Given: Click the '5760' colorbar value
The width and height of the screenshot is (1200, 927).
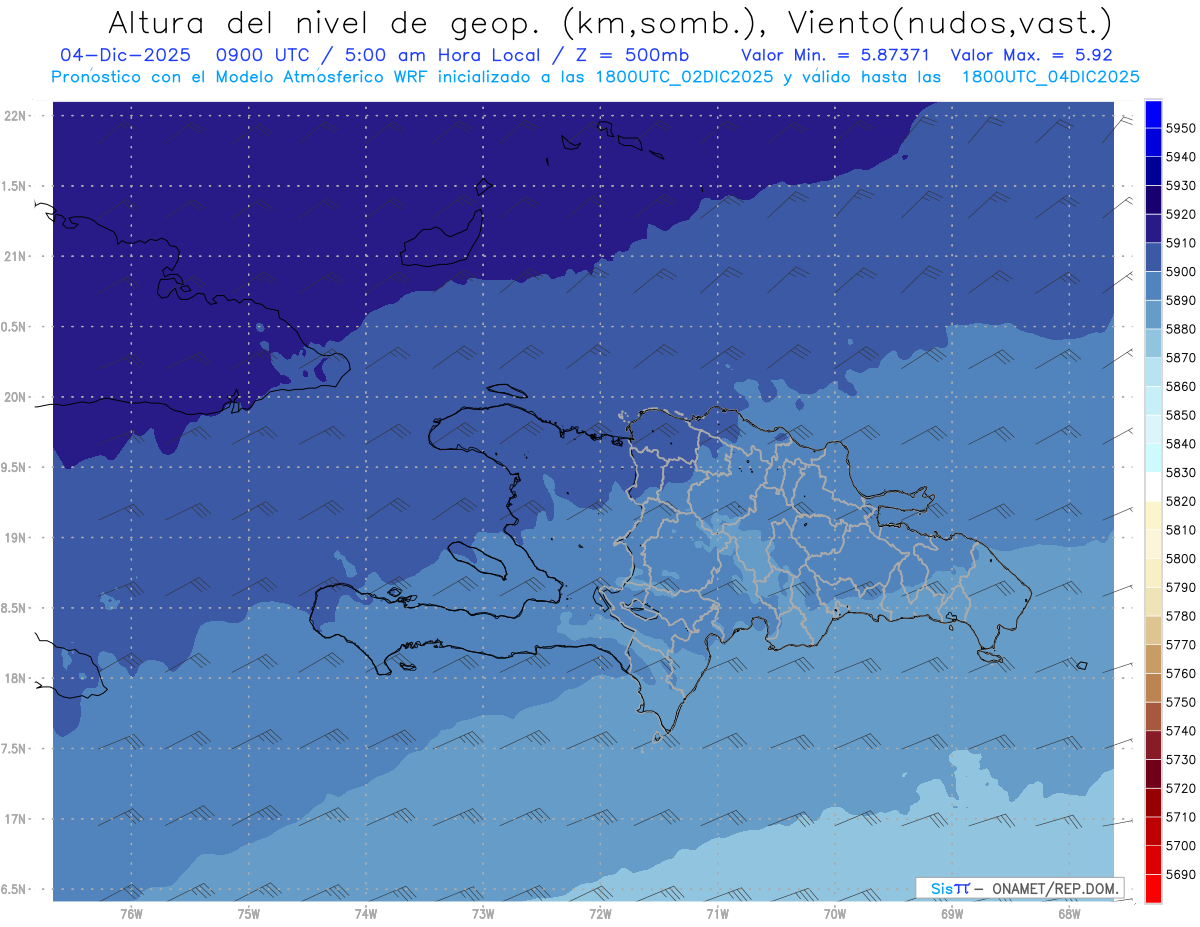Looking at the screenshot, I should coord(1181,673).
